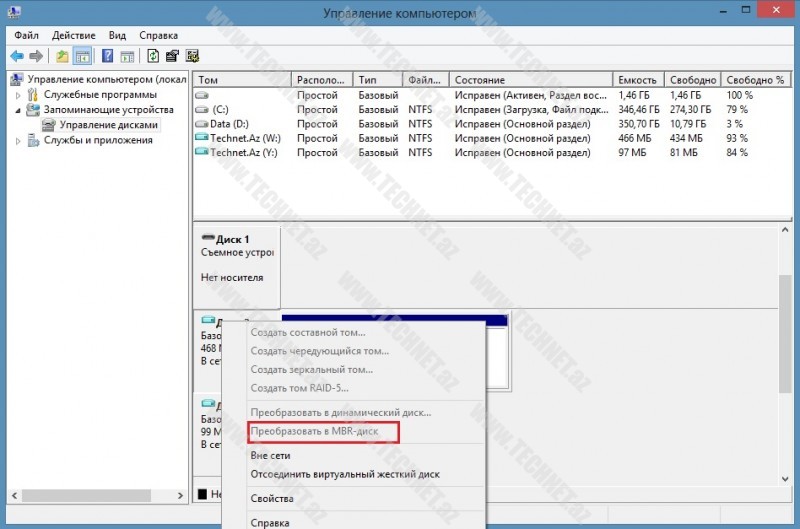Click the Forward arrow toolbar icon
Screen dimensions: 800x529
[x=36, y=56]
